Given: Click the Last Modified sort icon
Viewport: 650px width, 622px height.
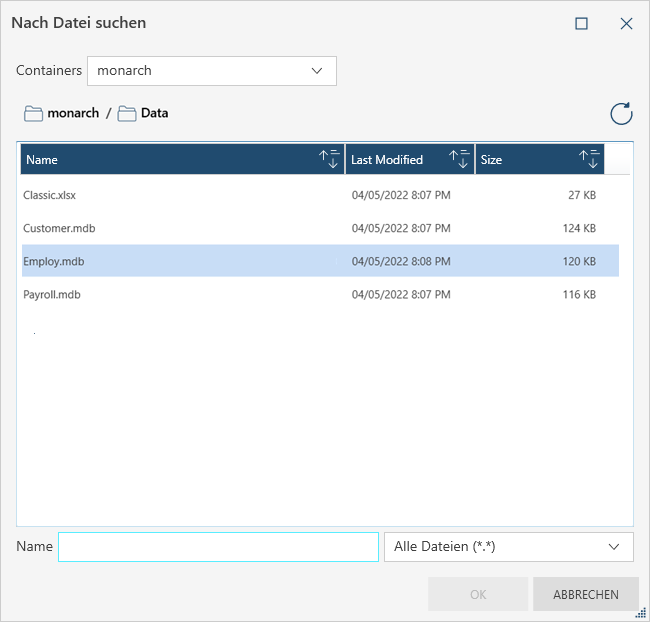Looking at the screenshot, I should pyautogui.click(x=459, y=160).
